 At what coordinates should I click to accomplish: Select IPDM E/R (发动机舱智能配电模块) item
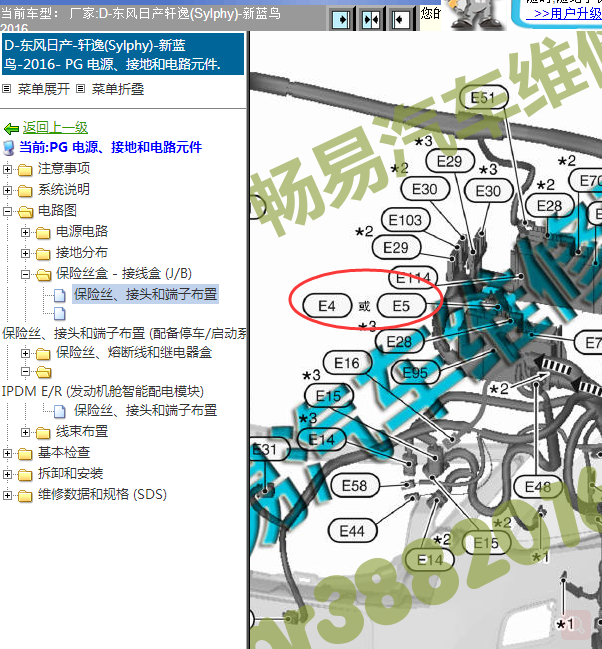pos(103,392)
